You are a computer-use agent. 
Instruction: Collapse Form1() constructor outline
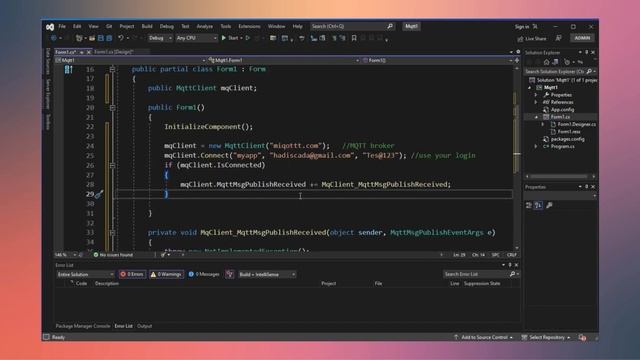point(112,108)
